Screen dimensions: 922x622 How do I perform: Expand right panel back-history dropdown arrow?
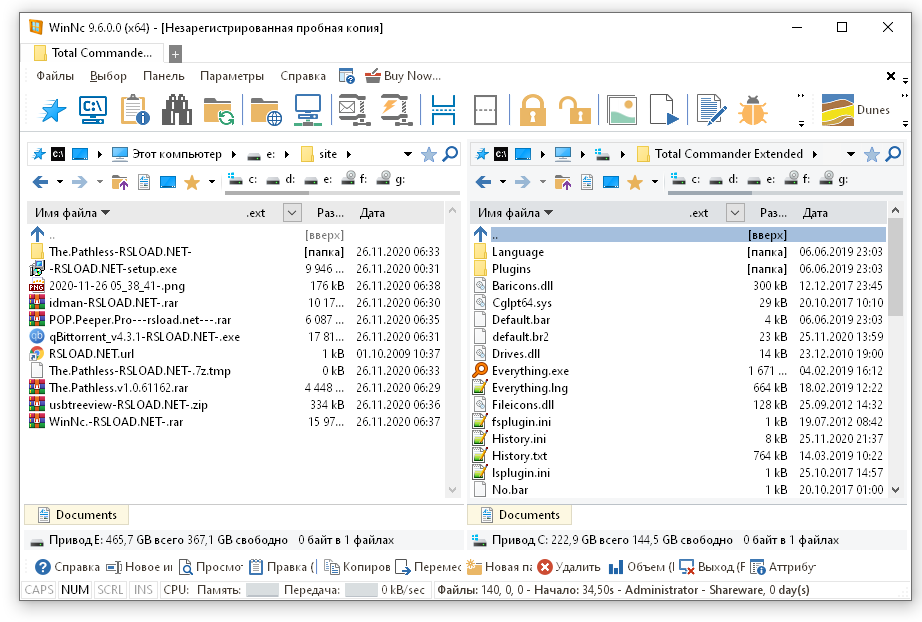tap(503, 182)
